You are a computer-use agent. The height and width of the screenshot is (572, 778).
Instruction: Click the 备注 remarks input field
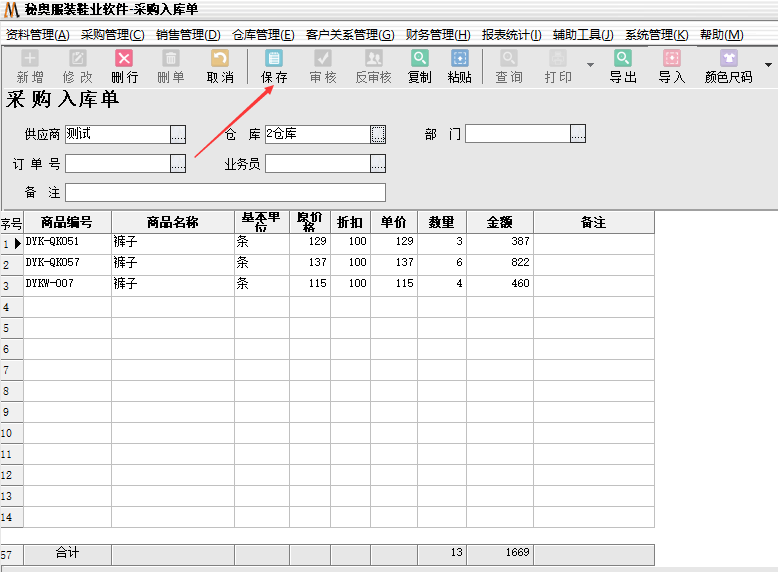click(225, 193)
